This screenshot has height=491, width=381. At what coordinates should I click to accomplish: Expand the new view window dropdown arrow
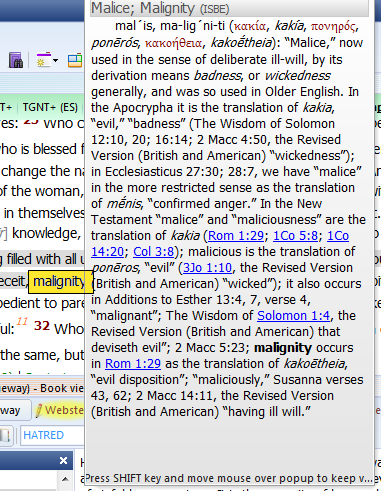click(55, 61)
